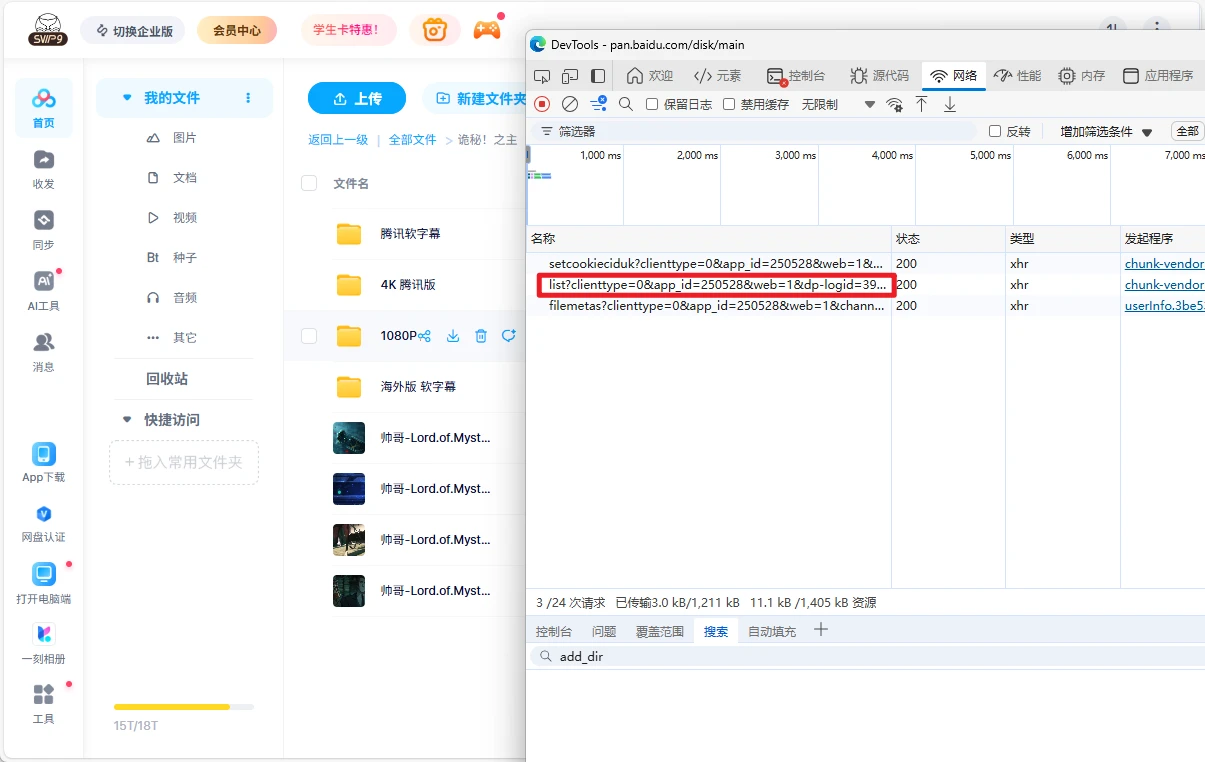Delete the 1080P folder via trash icon

[x=481, y=336]
